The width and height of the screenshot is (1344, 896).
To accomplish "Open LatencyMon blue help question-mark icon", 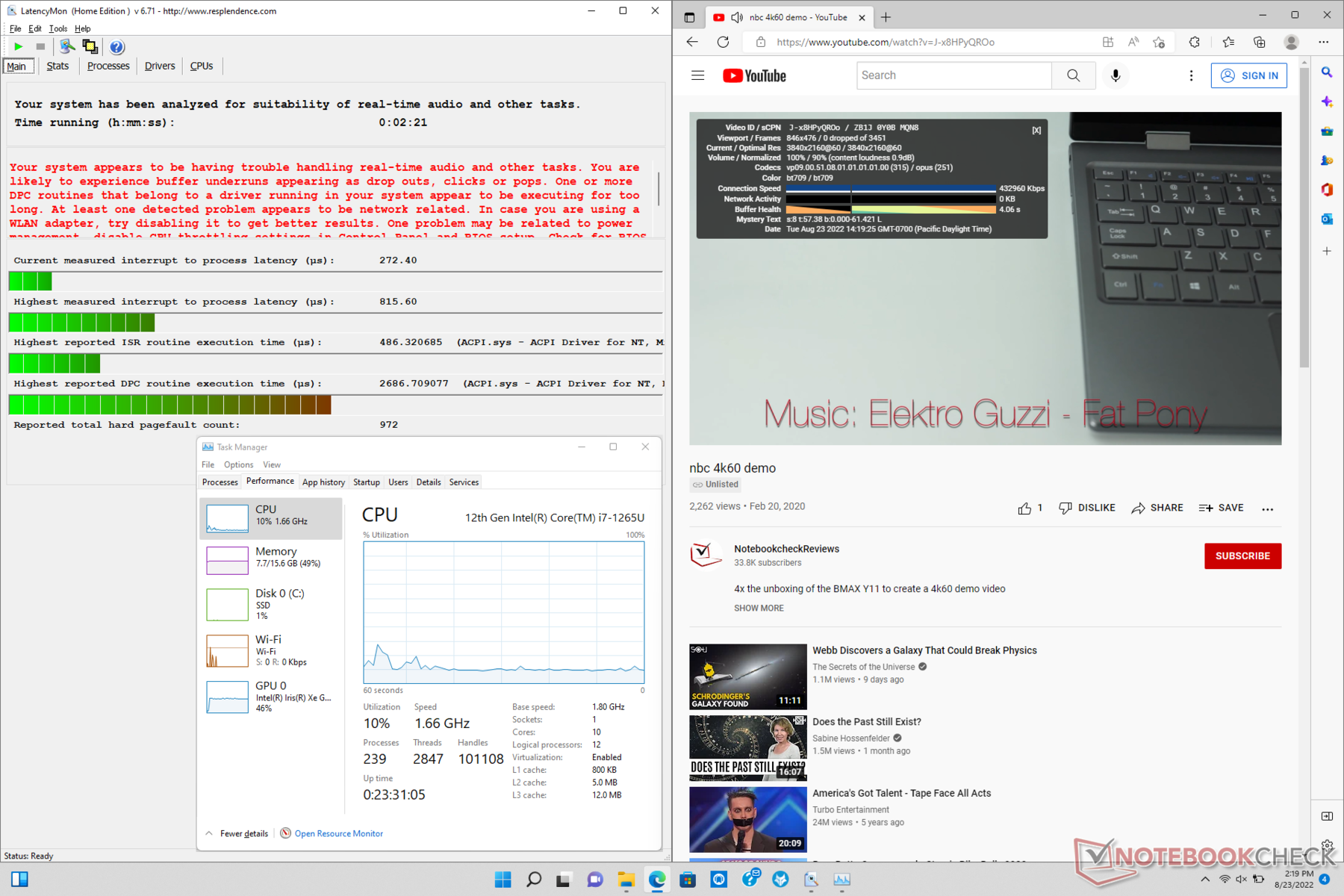I will [x=117, y=47].
